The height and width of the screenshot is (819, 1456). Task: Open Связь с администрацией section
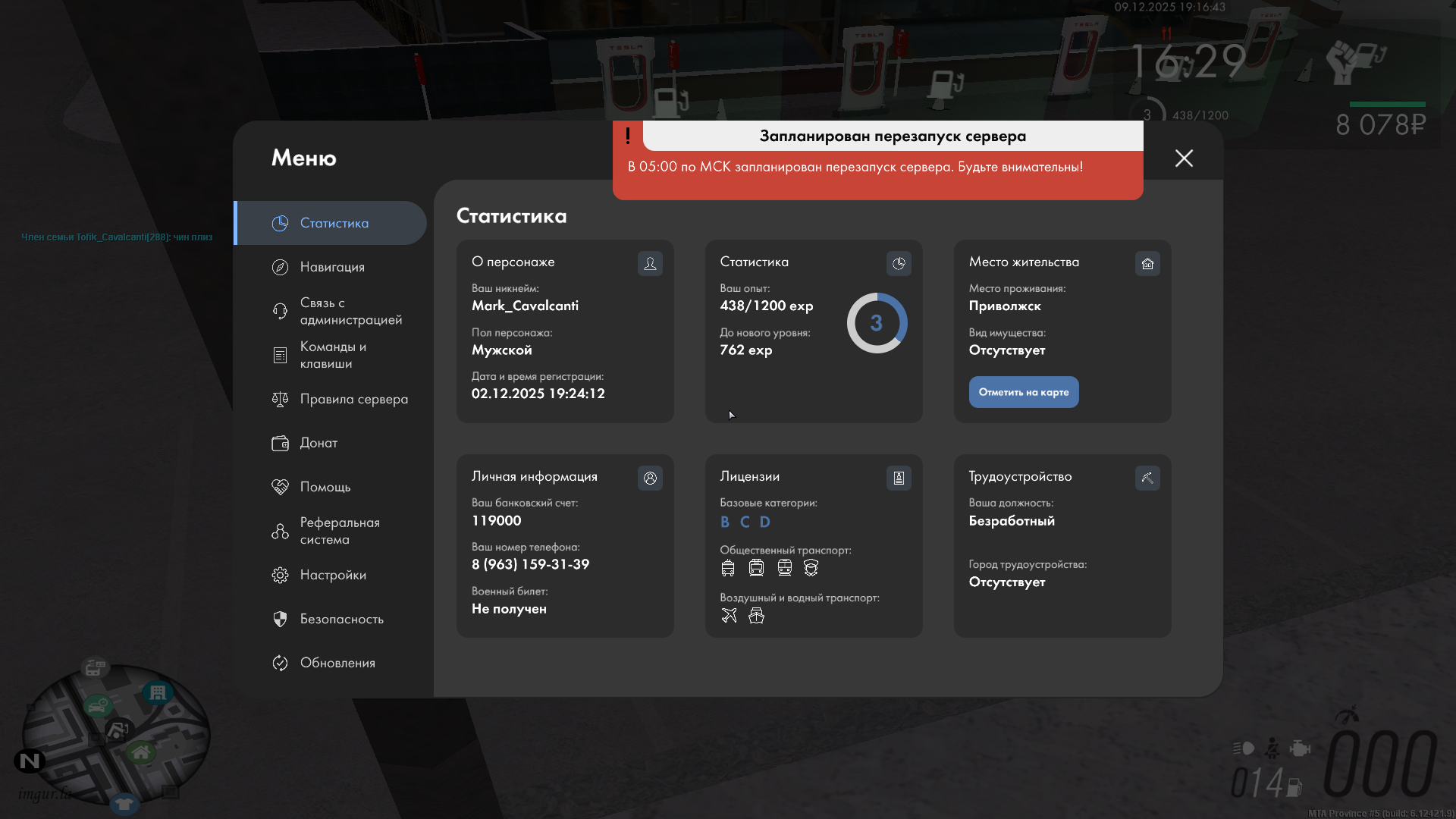point(349,311)
